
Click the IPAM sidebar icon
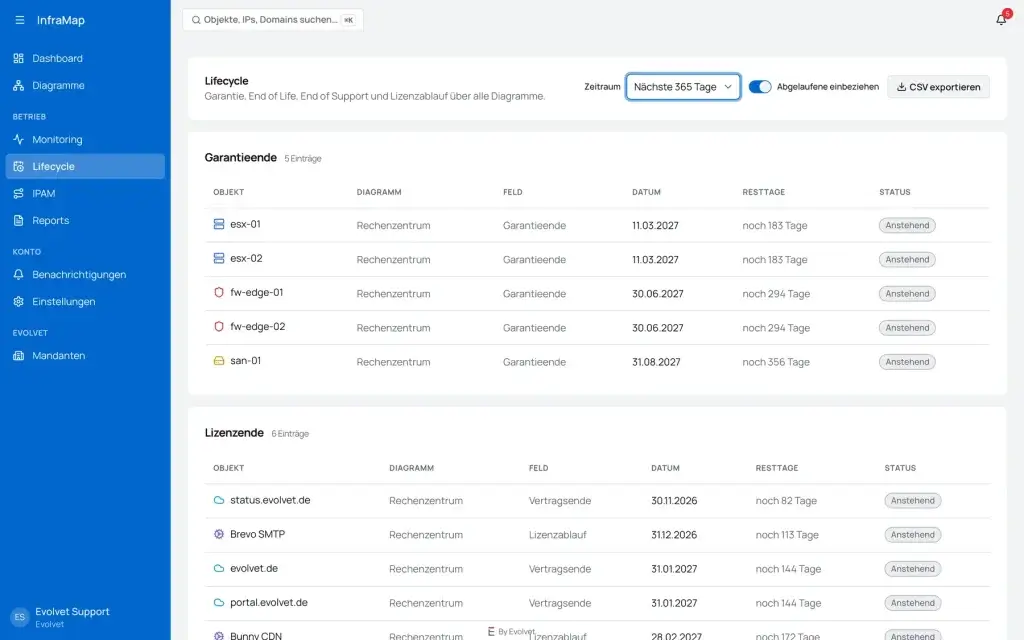18,193
